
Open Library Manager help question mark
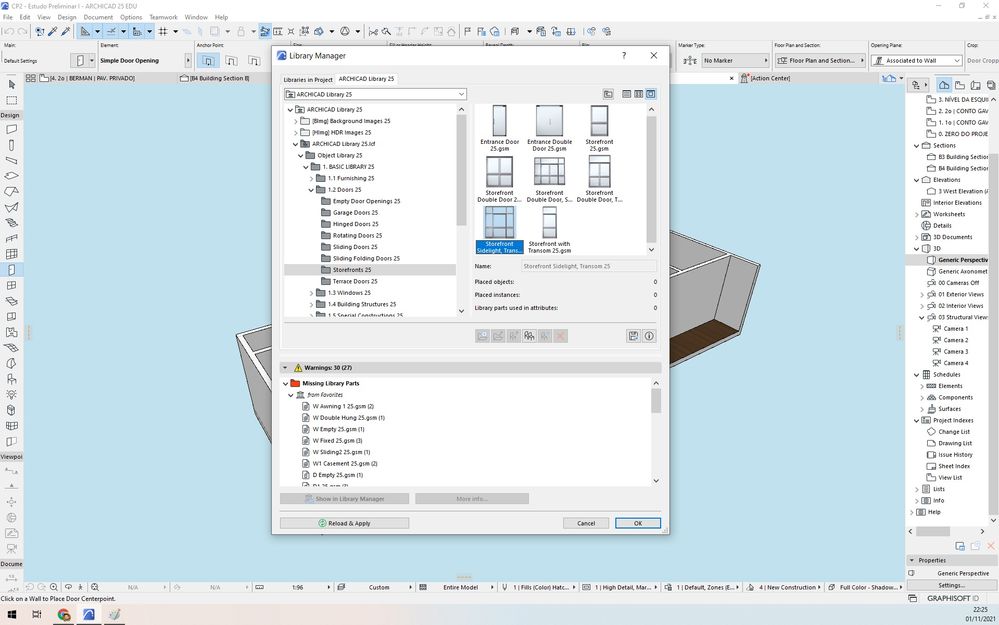click(624, 55)
